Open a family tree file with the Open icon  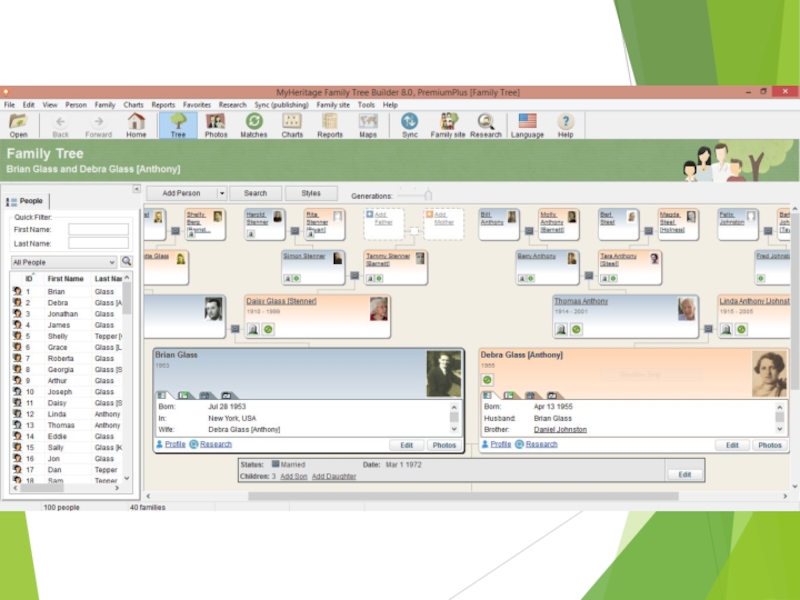tap(18, 126)
